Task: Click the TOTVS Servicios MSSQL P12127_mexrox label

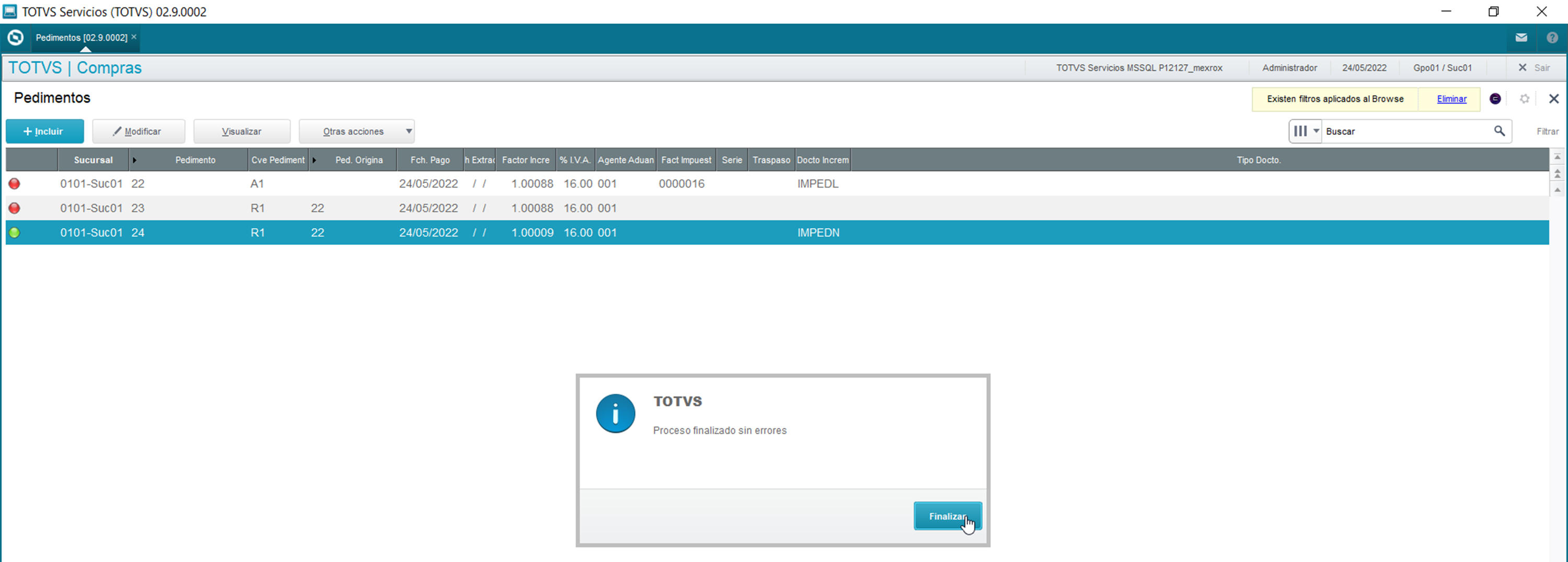Action: pos(1139,67)
